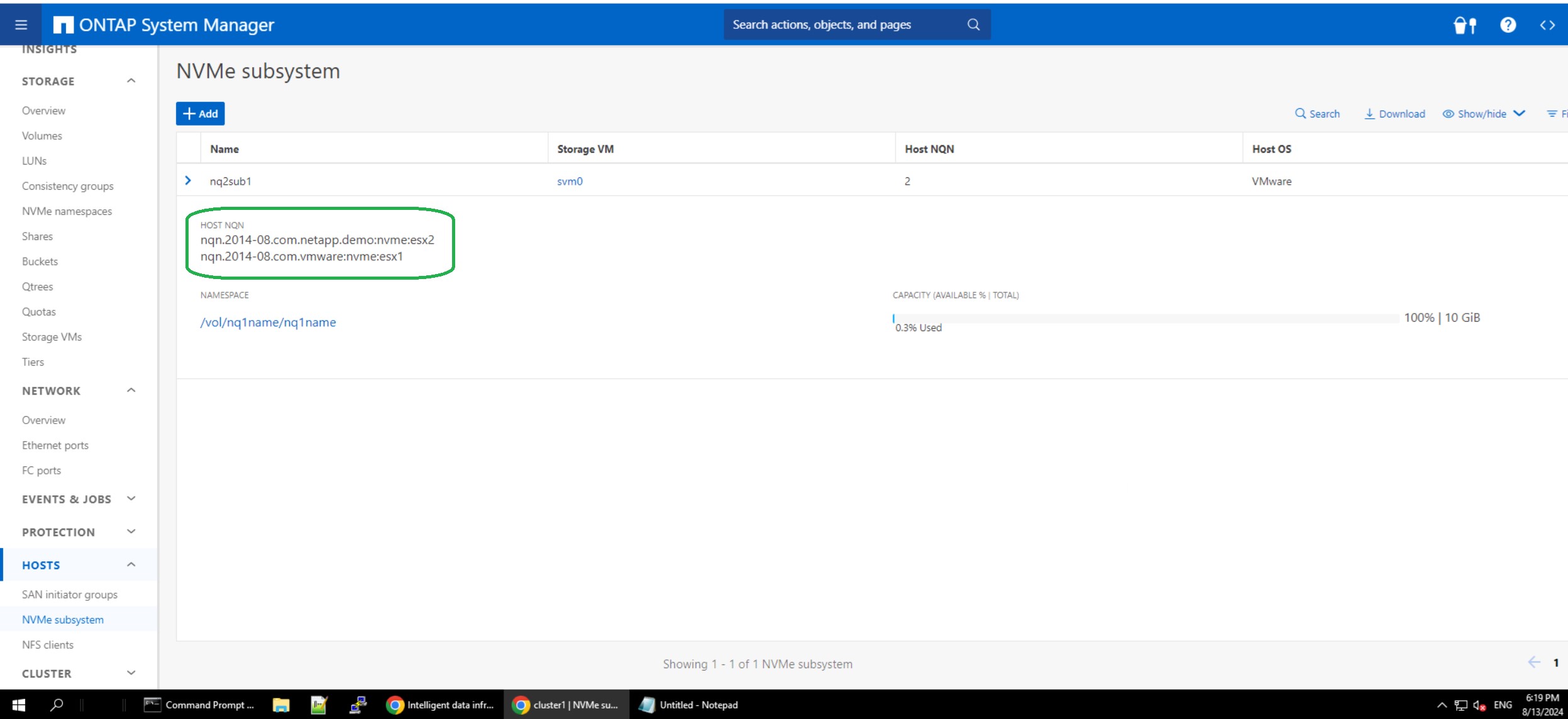Open File Explorer from the taskbar
This screenshot has height=719, width=1568.
(280, 705)
